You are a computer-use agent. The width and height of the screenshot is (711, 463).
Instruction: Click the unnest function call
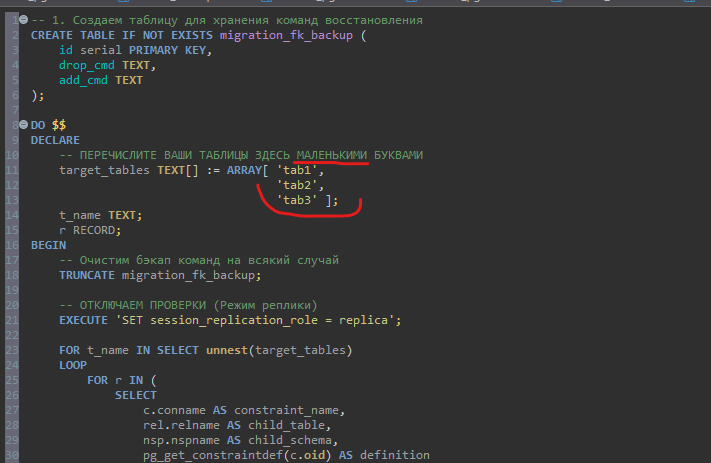(224, 350)
